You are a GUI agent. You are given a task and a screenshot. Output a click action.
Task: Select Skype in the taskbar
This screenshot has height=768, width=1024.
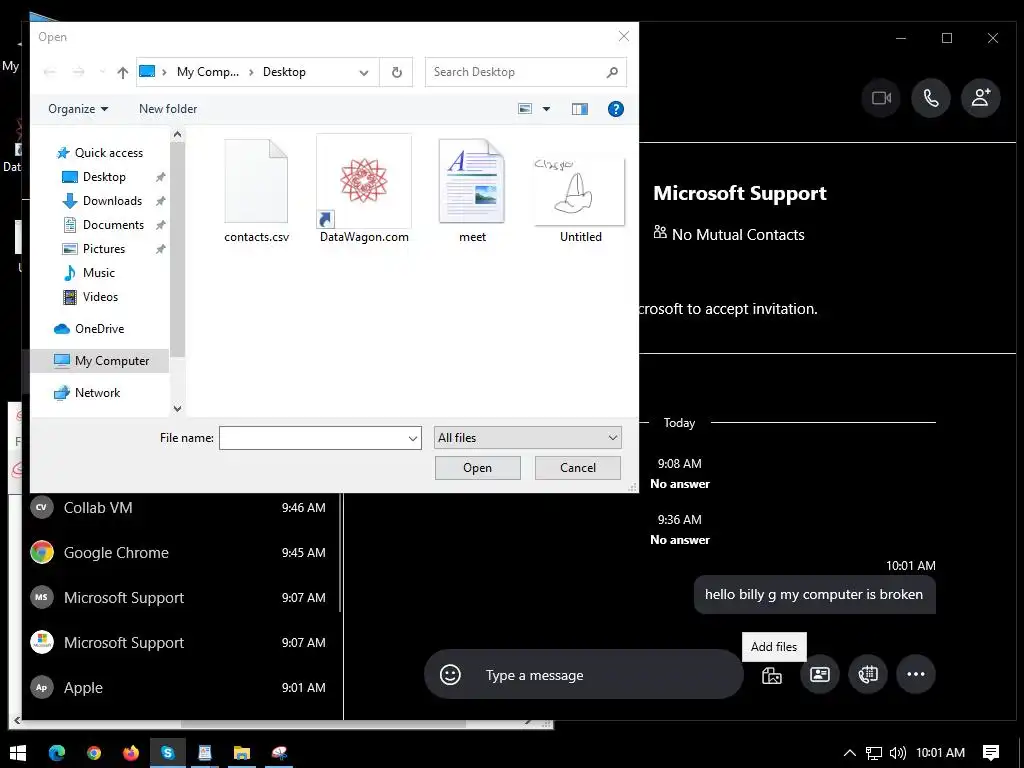(x=168, y=753)
